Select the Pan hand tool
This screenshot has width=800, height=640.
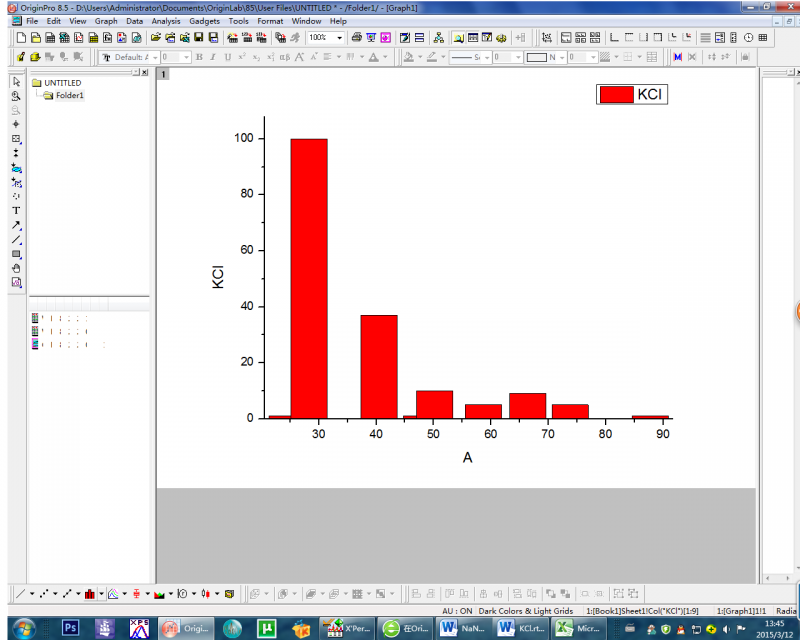[x=16, y=268]
